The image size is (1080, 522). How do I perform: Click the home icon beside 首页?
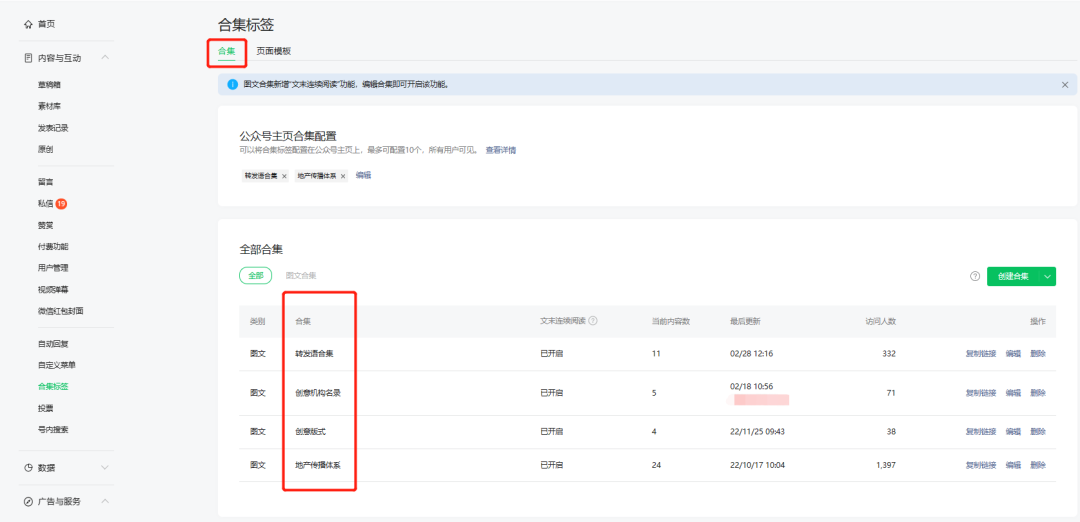pos(28,23)
